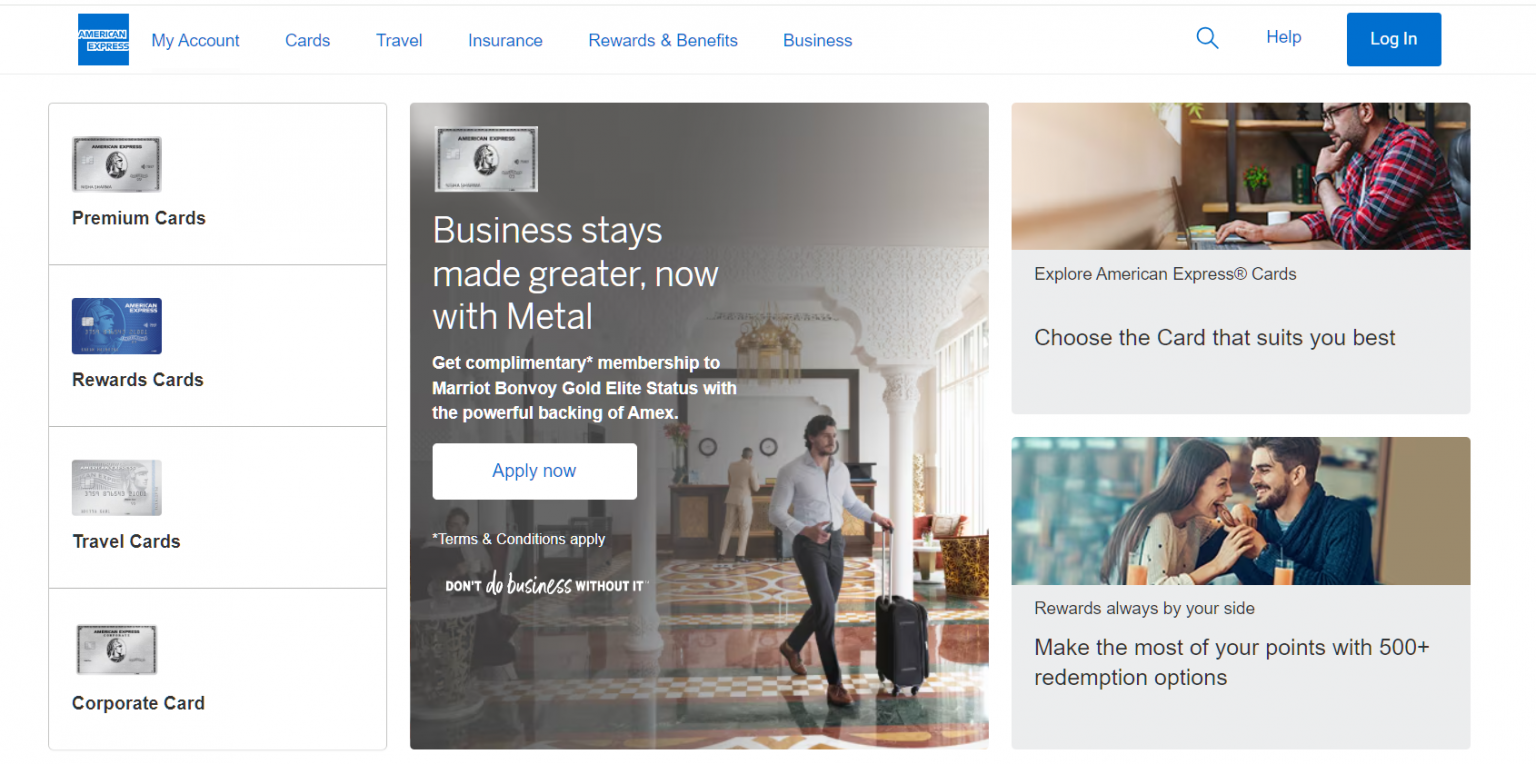1536x764 pixels.
Task: Open the My Account menu
Action: (x=196, y=41)
